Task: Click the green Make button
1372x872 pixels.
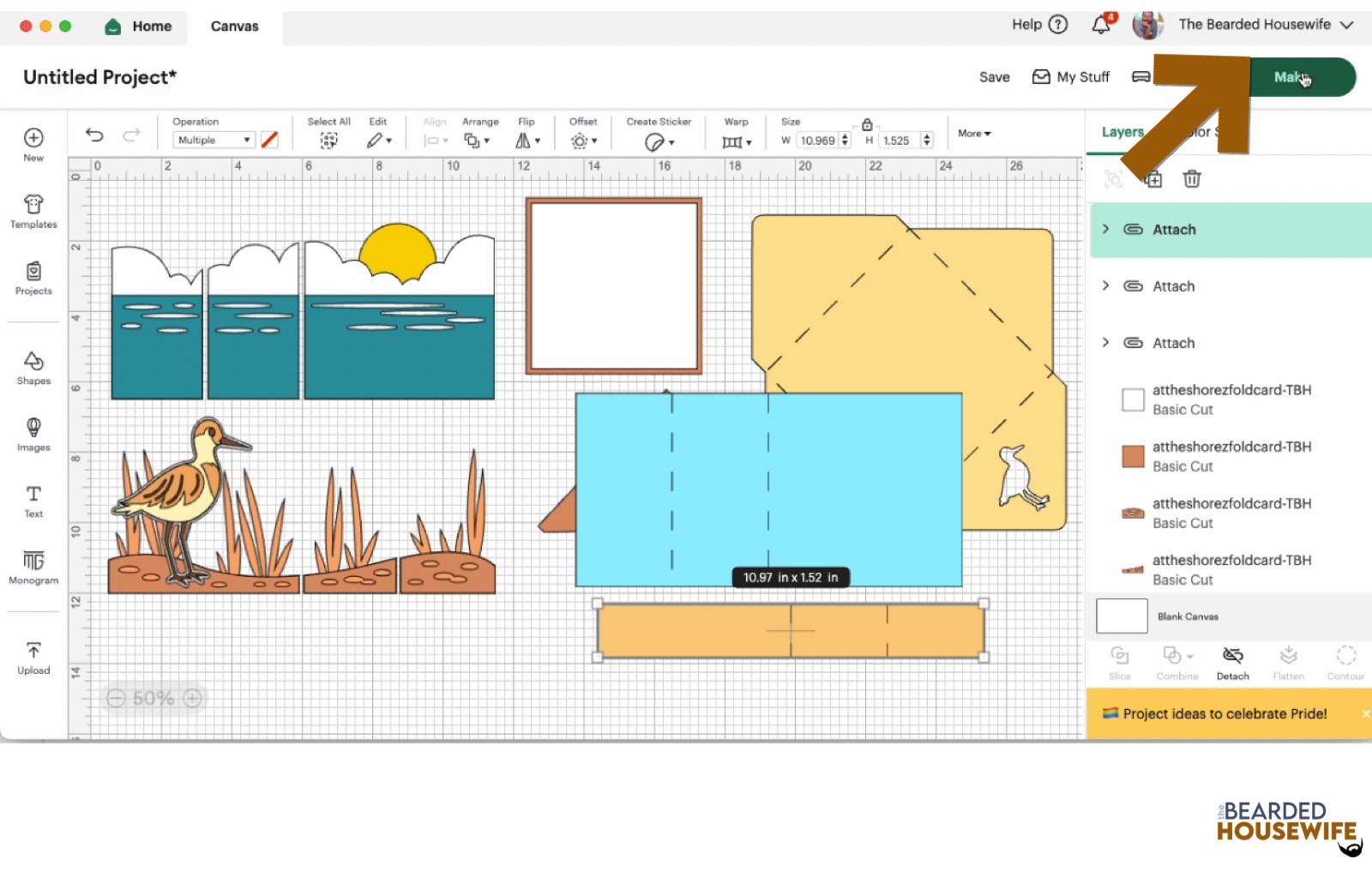Action: click(x=1303, y=77)
